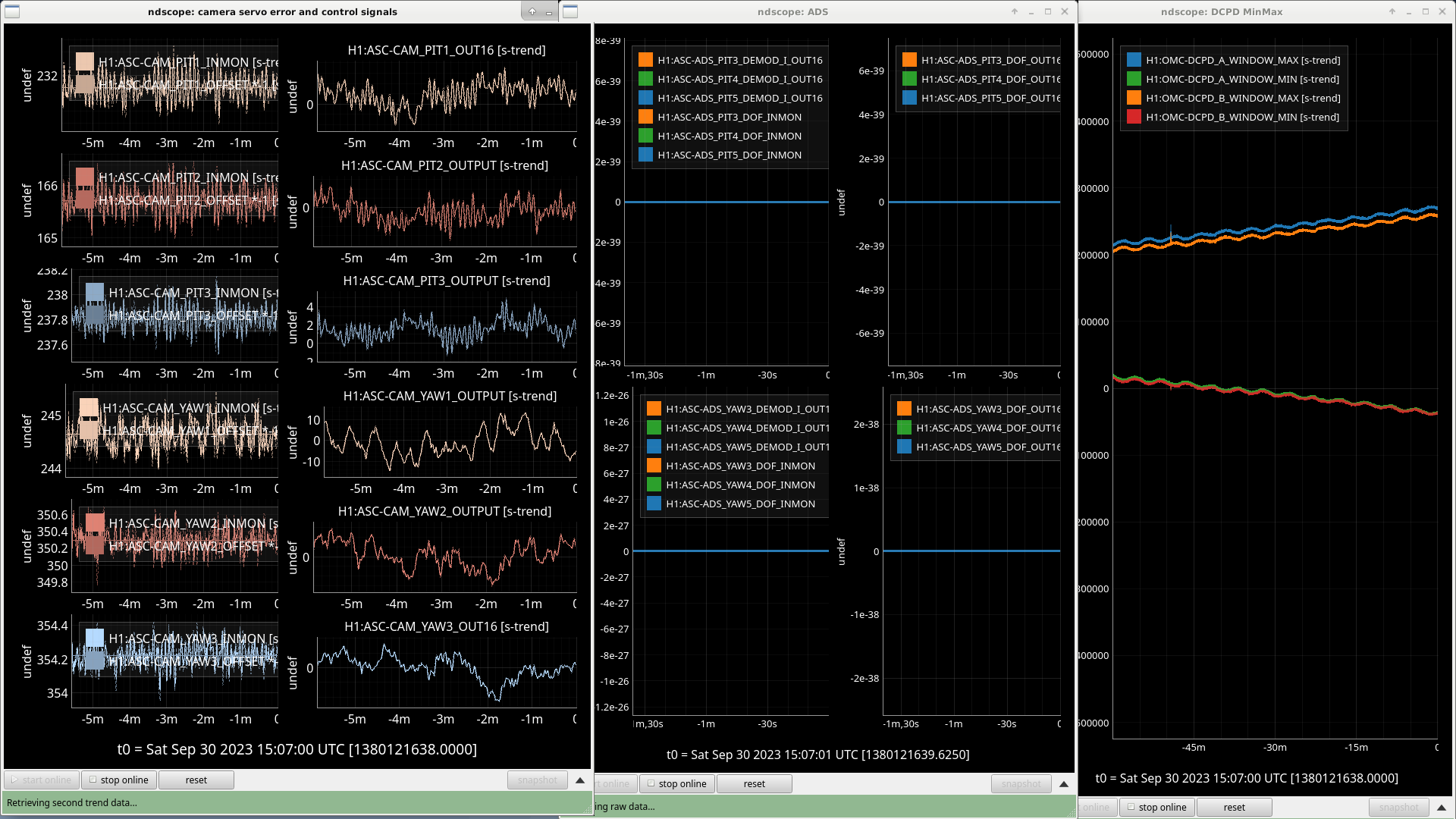1456x819 pixels.
Task: Click the orange swatch for OMC-DCPD_B_WINDOW_MAX
Action: (1134, 98)
